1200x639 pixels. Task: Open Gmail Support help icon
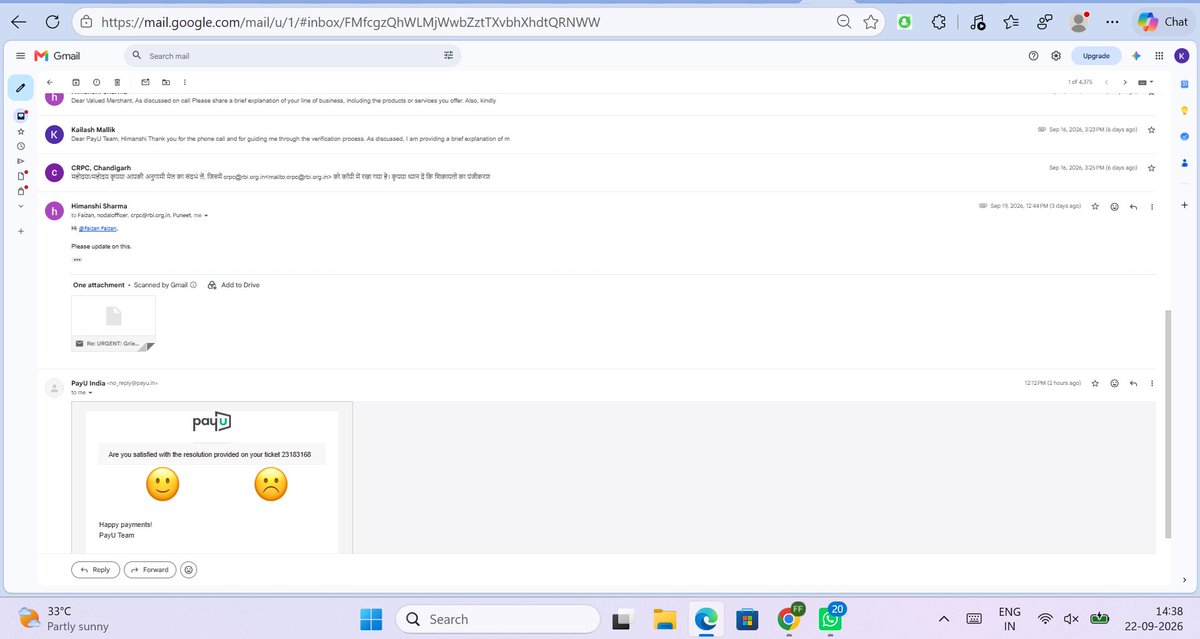coord(1033,56)
